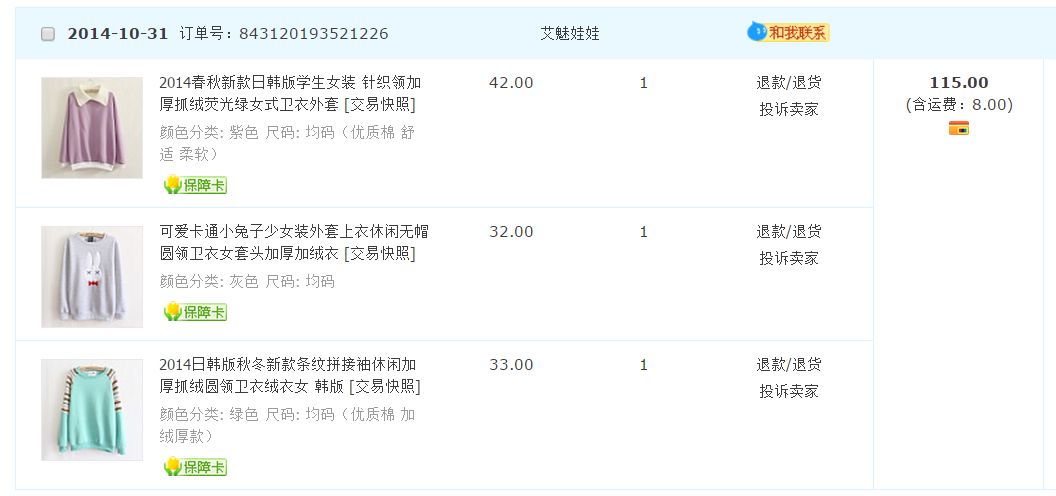Click 投诉卖家 for the rabbit sweatshirt item
The height and width of the screenshot is (496, 1056).
(x=788, y=258)
